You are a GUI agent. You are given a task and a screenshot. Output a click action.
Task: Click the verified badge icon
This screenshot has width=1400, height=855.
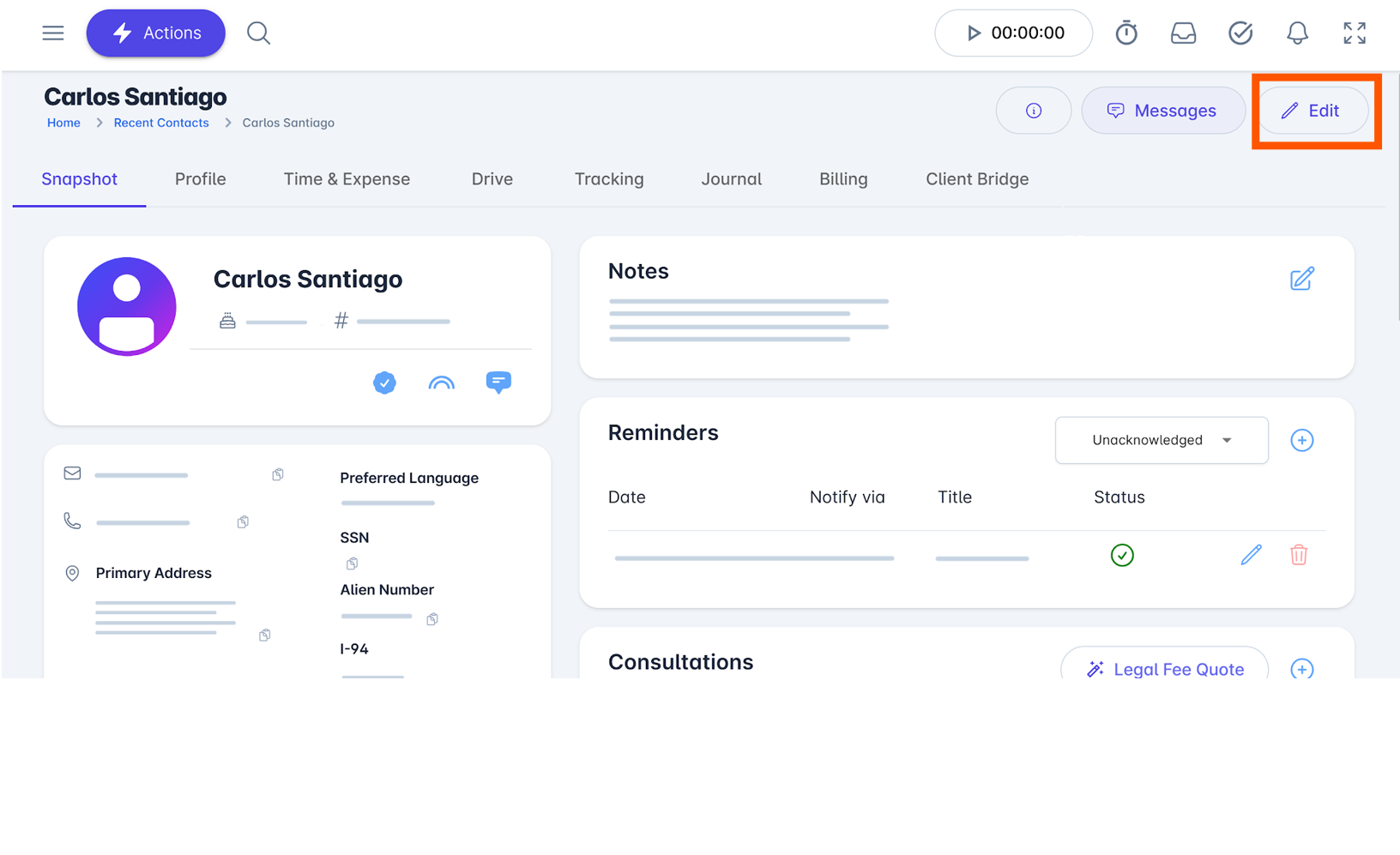tap(384, 382)
